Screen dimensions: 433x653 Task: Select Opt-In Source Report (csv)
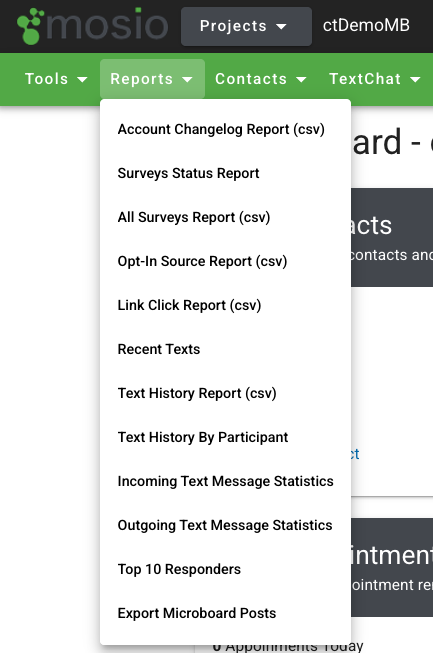click(225, 262)
